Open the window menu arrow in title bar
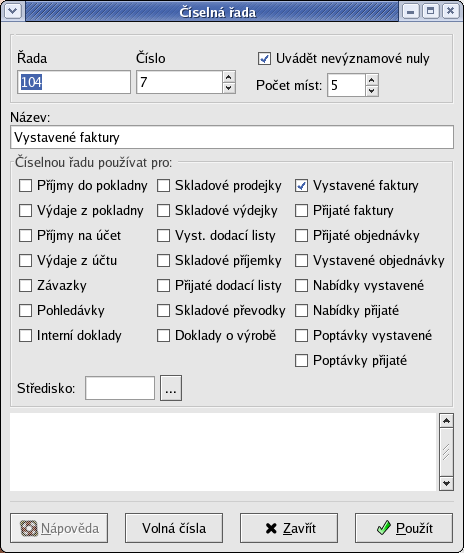 [x=13, y=11]
